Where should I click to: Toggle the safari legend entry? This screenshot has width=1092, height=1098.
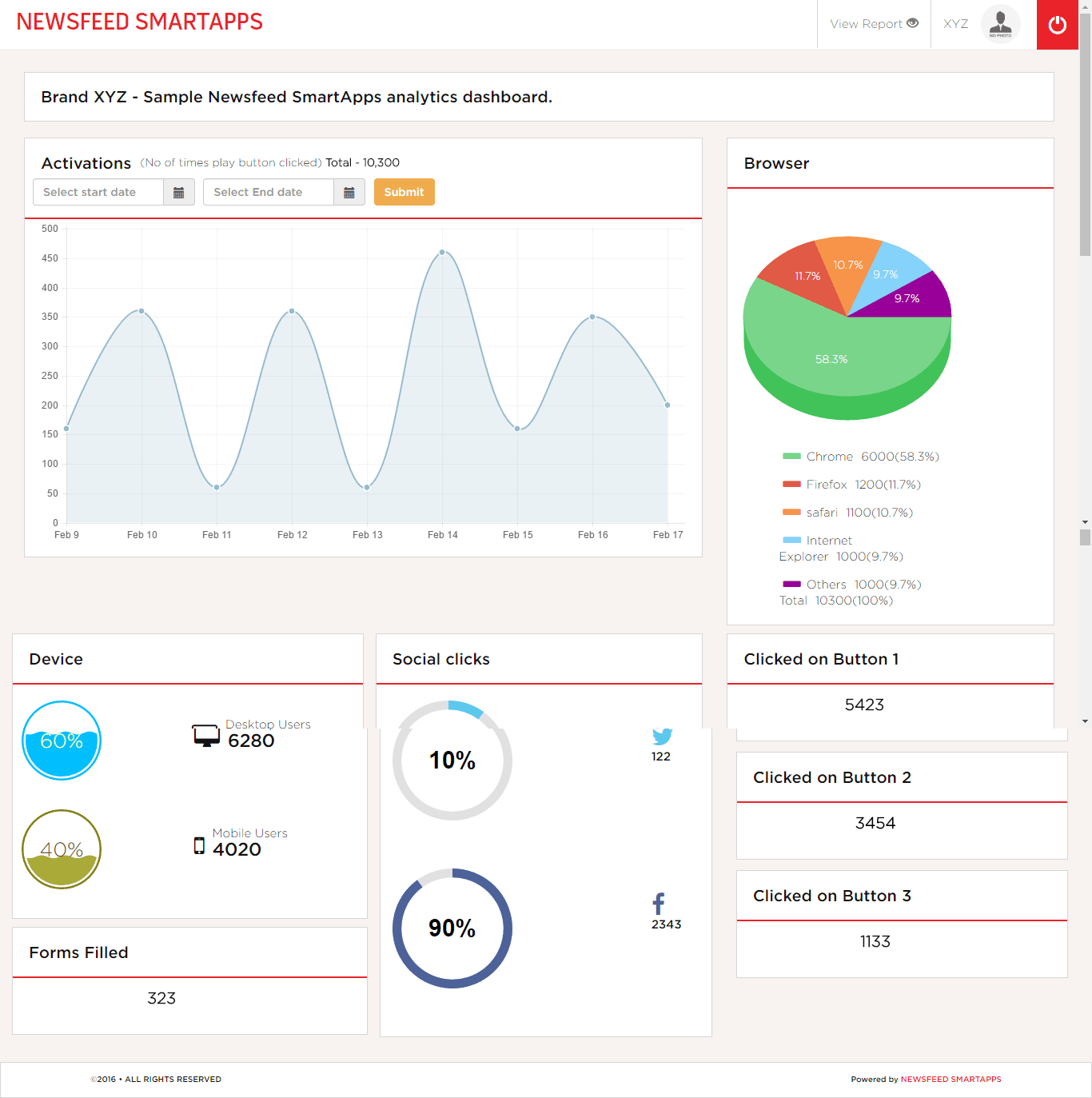847,513
